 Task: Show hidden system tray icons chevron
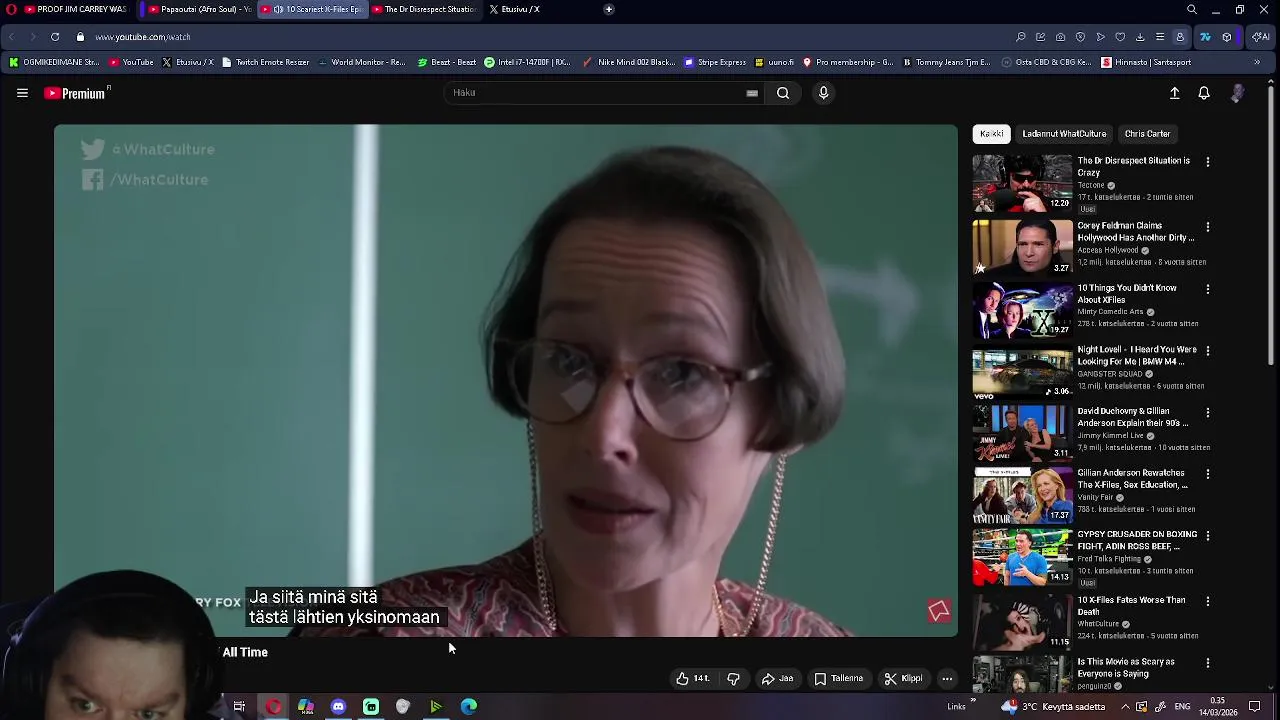pos(1125,706)
